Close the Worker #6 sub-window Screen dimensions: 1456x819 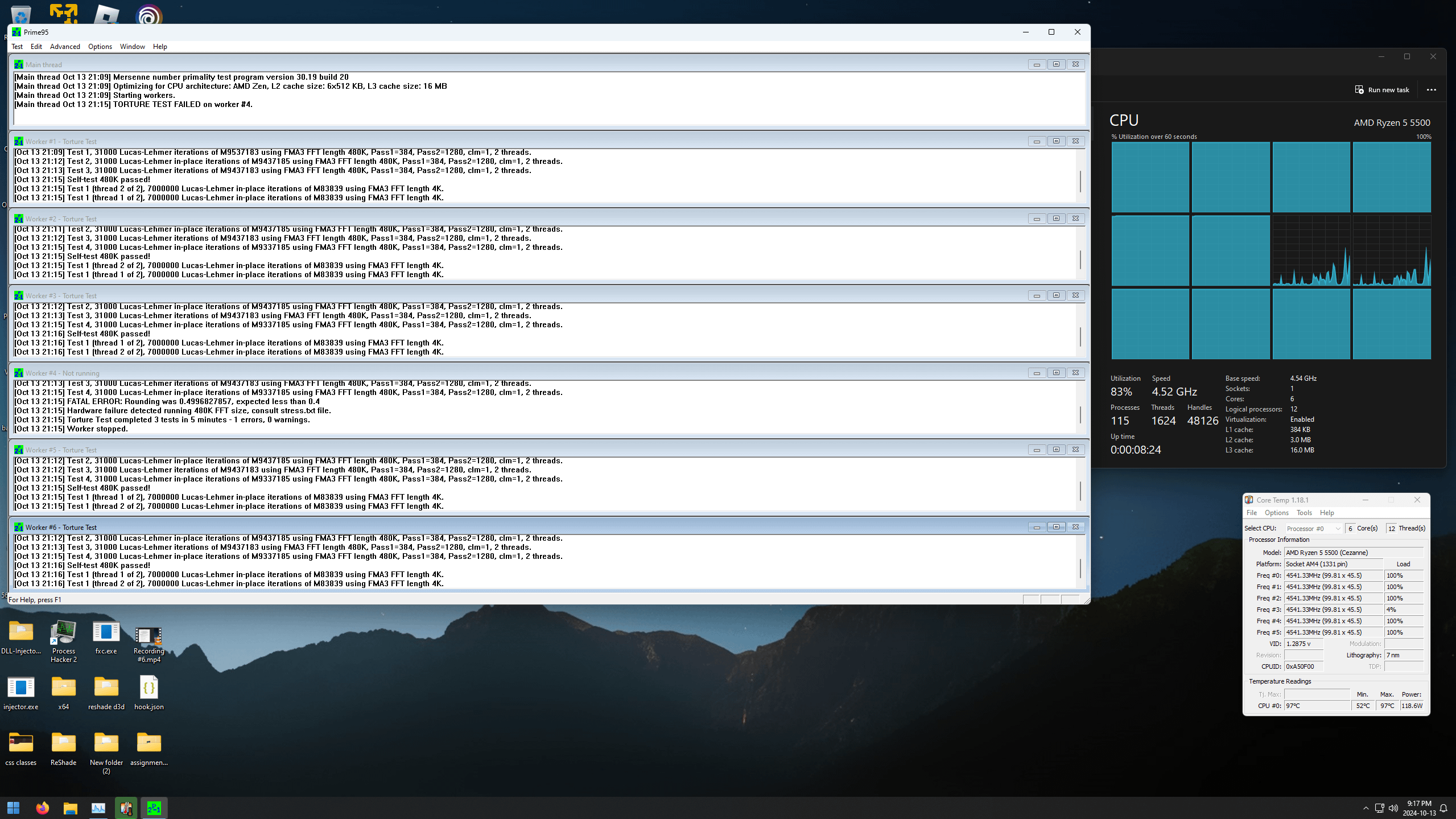1075,527
